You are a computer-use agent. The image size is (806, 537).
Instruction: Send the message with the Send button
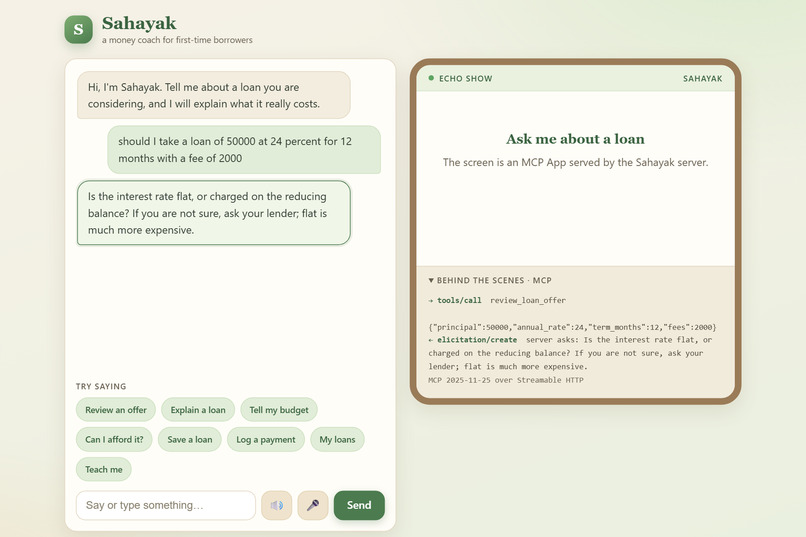[x=359, y=505]
